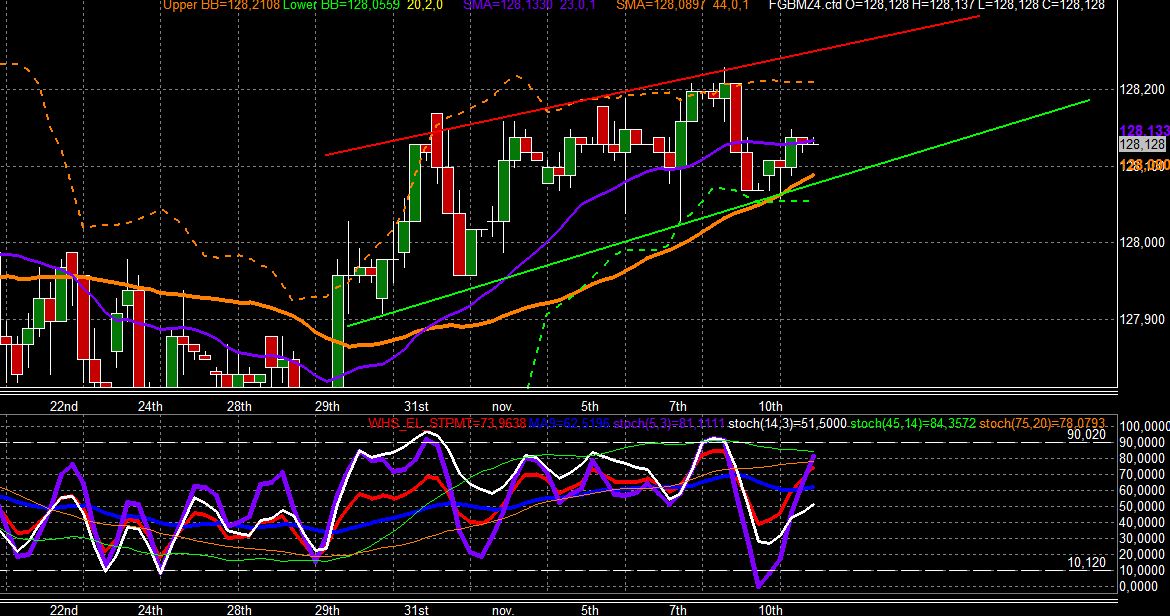Select the FGBMZ4.cfd symbol text

pos(805,5)
